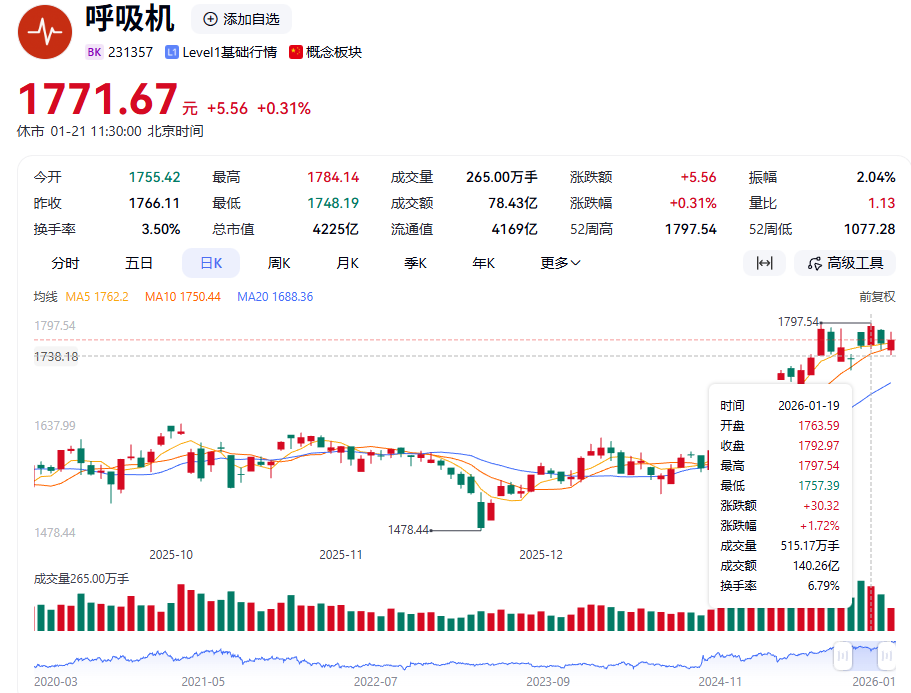Image resolution: width=911 pixels, height=693 pixels.
Task: Click the 成交量265.00万手 volume chart label
Action: pos(81,579)
